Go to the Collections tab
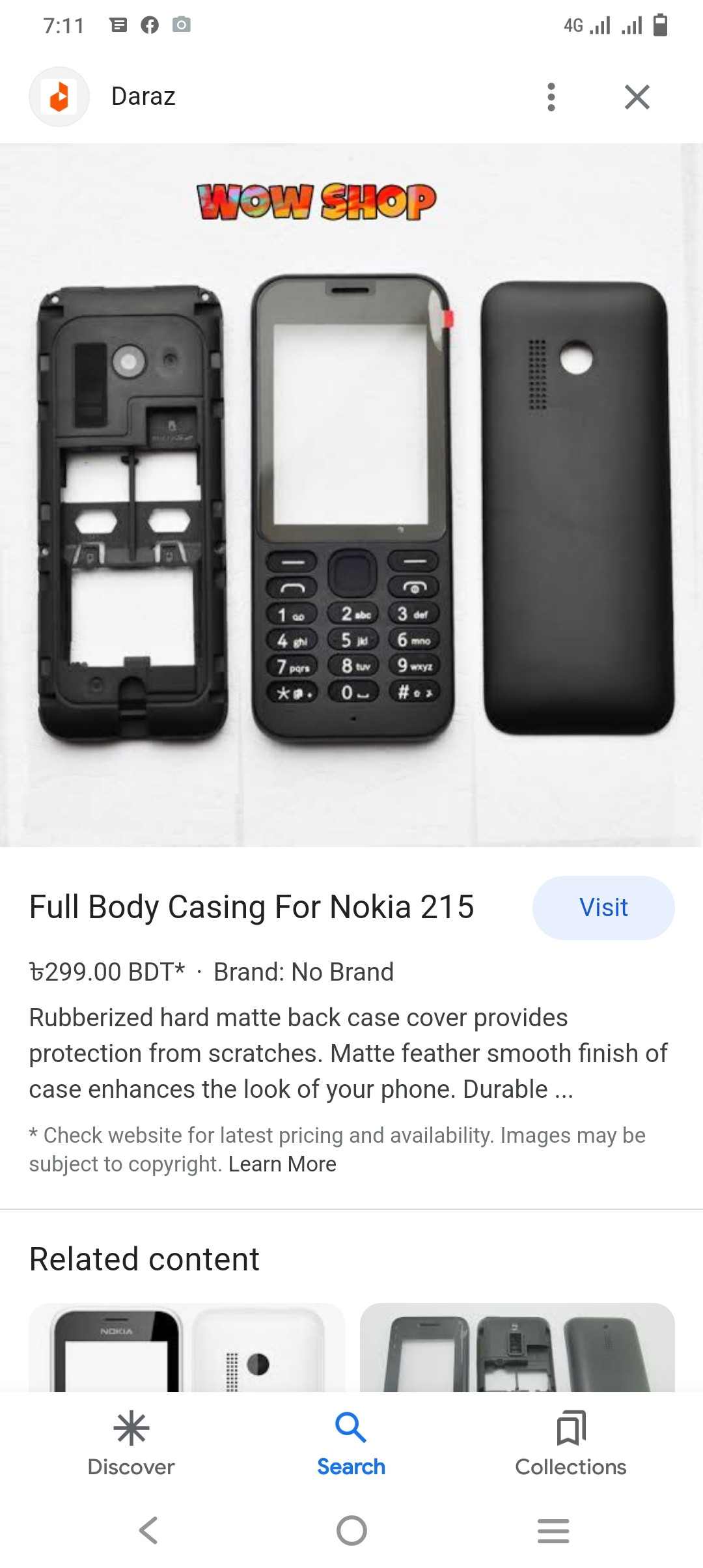The height and width of the screenshot is (1568, 703). [571, 1443]
